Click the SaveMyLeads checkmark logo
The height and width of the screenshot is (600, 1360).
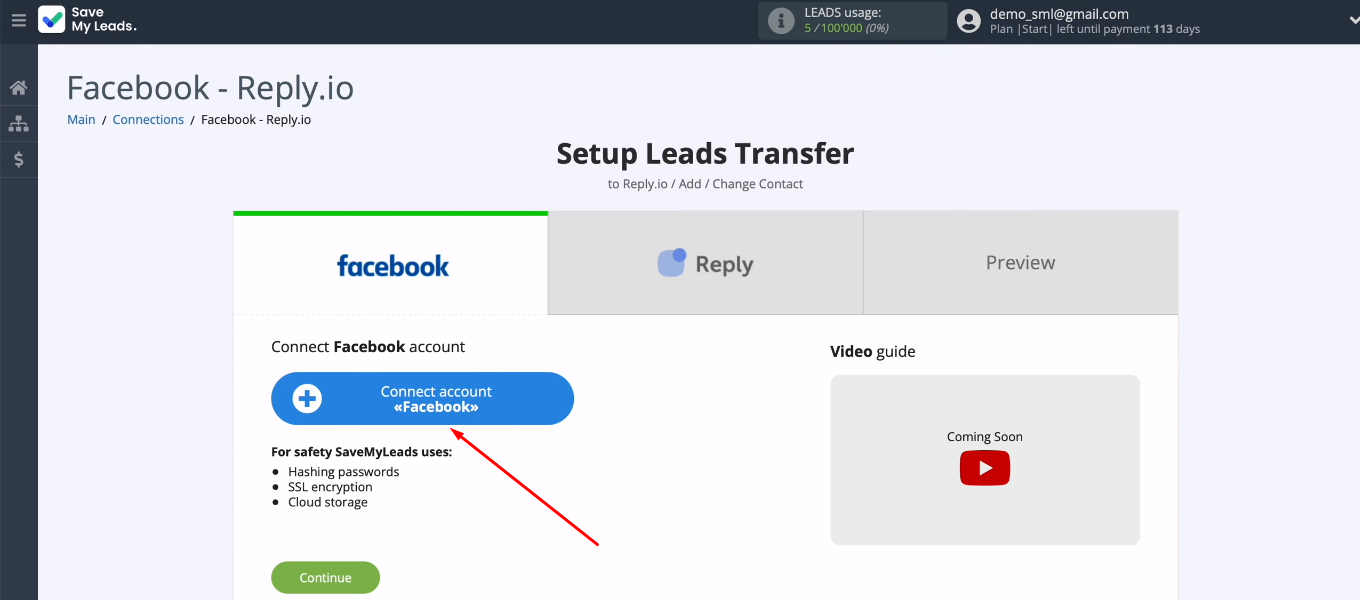pyautogui.click(x=51, y=20)
